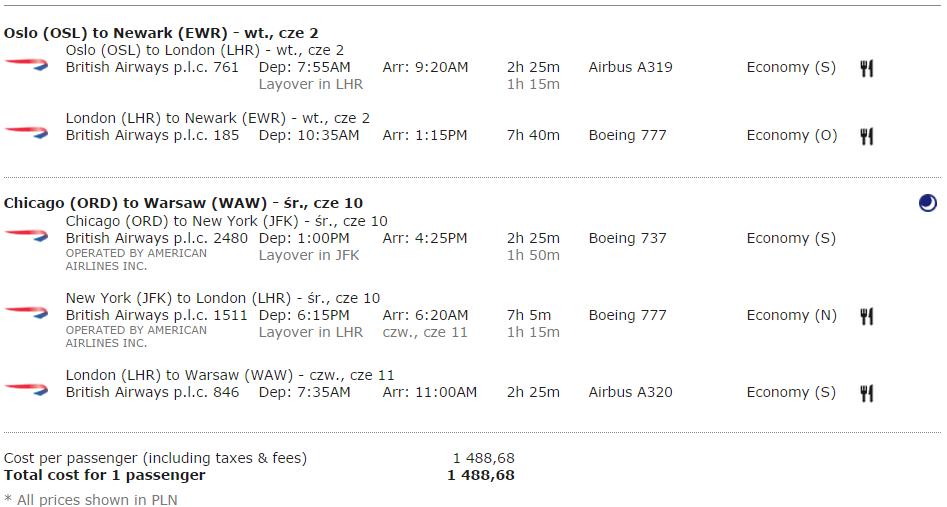
Task: Click the British Airways logo beside flight 846
Action: 26,389
